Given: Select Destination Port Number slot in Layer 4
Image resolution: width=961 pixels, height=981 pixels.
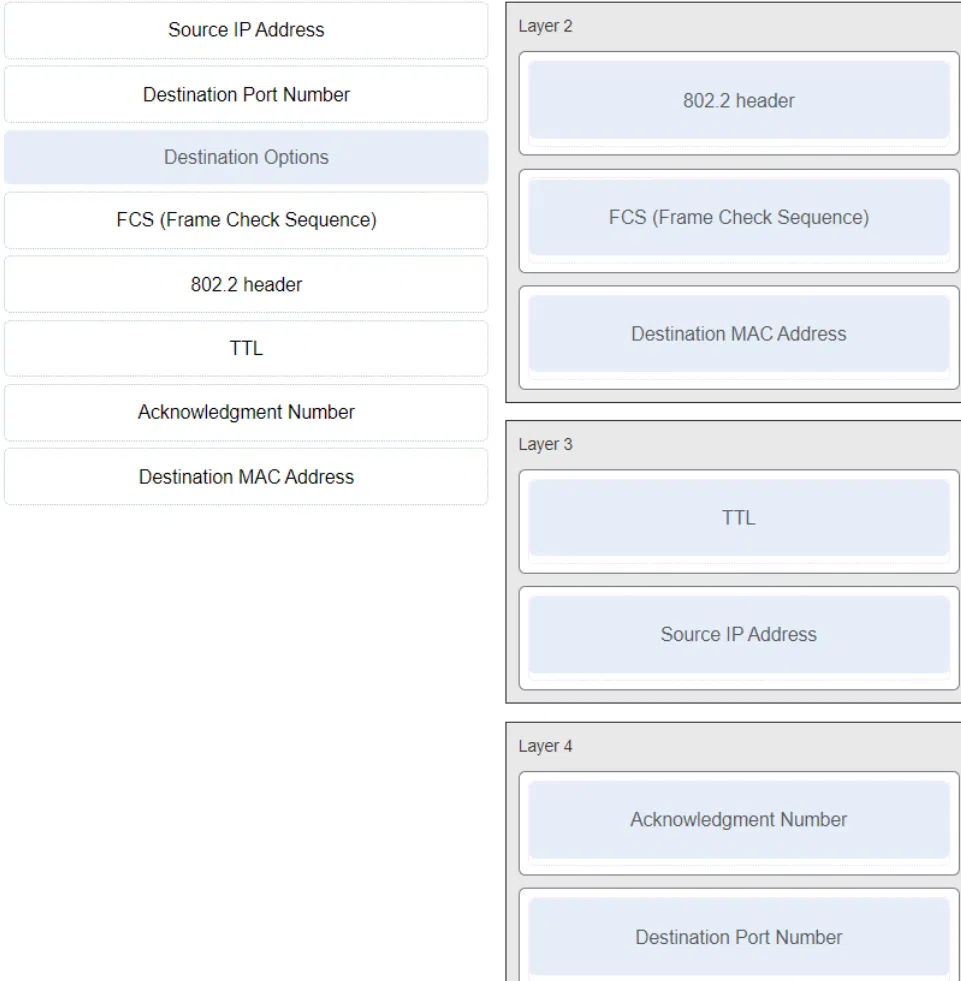Looking at the screenshot, I should (739, 937).
